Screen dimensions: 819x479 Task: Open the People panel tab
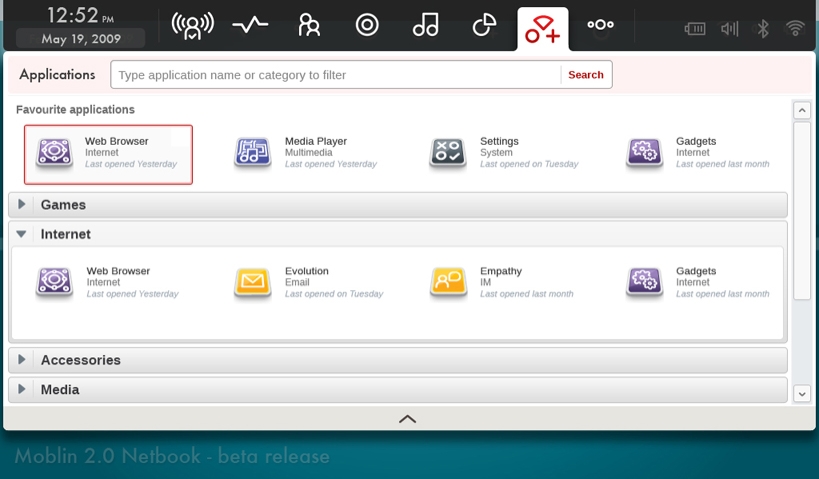[309, 25]
